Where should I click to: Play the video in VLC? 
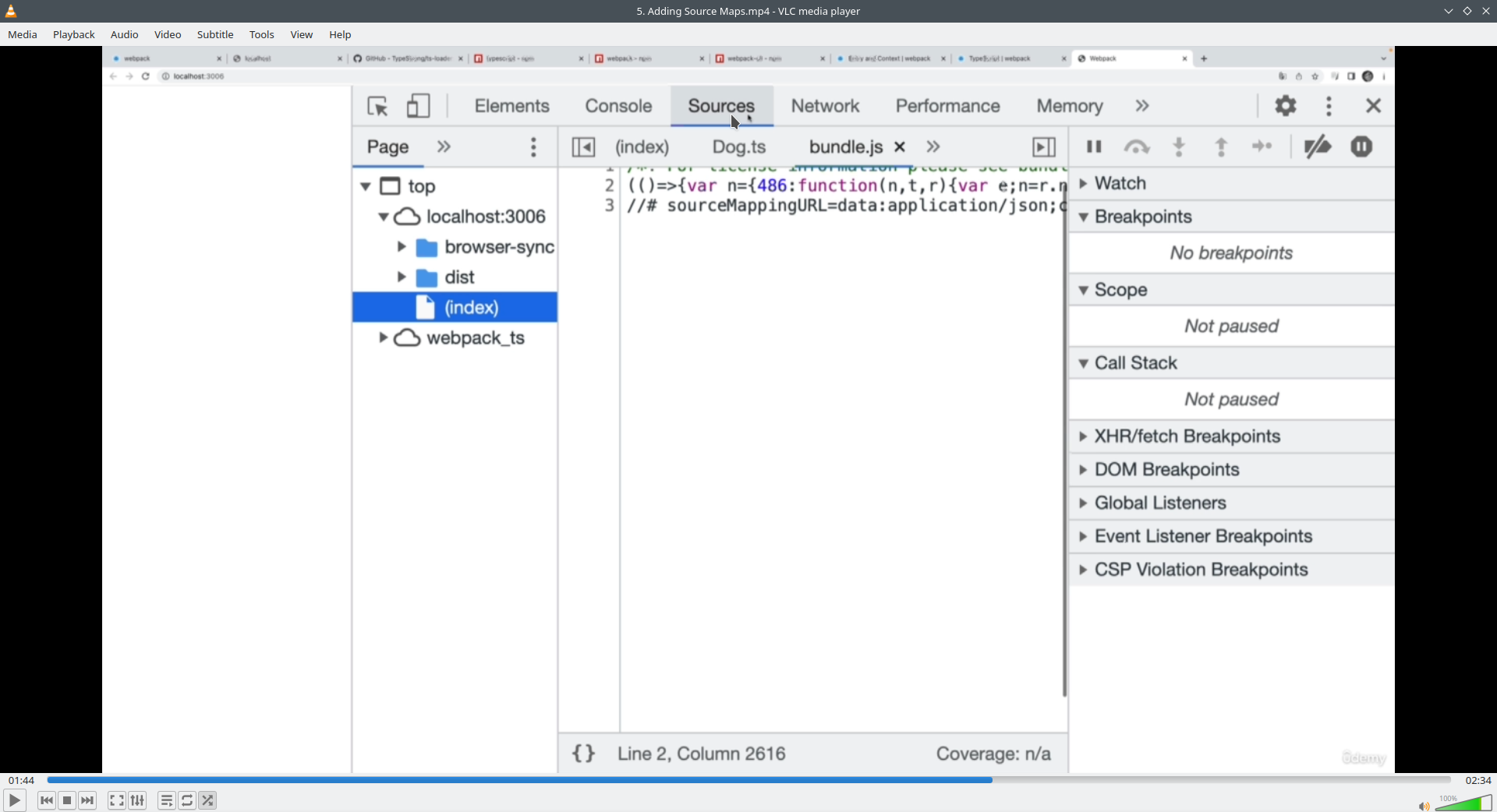[14, 800]
